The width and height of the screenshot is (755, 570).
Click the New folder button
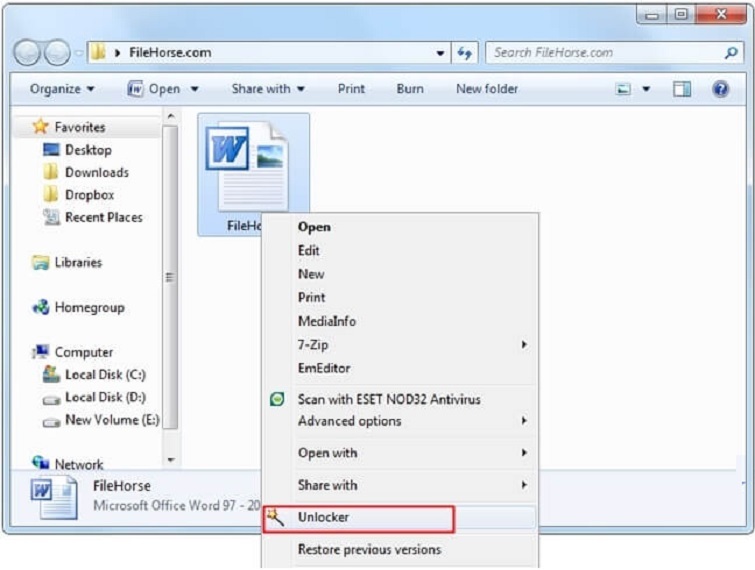pyautogui.click(x=487, y=89)
